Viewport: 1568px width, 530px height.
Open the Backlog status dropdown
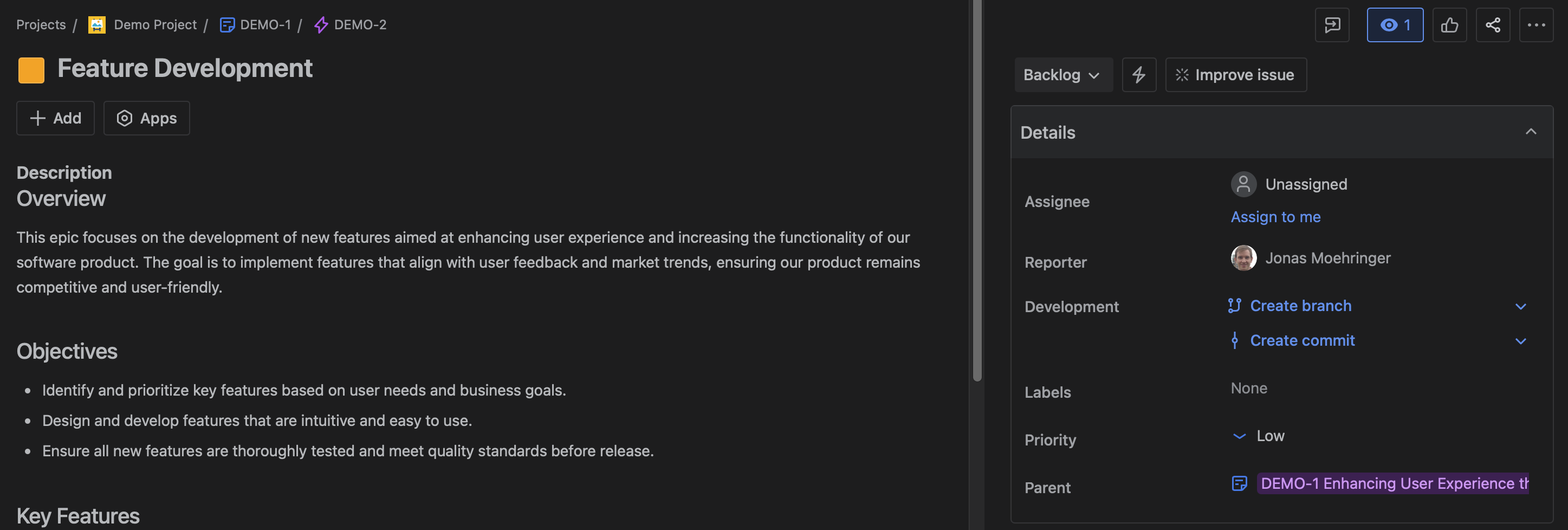1063,75
